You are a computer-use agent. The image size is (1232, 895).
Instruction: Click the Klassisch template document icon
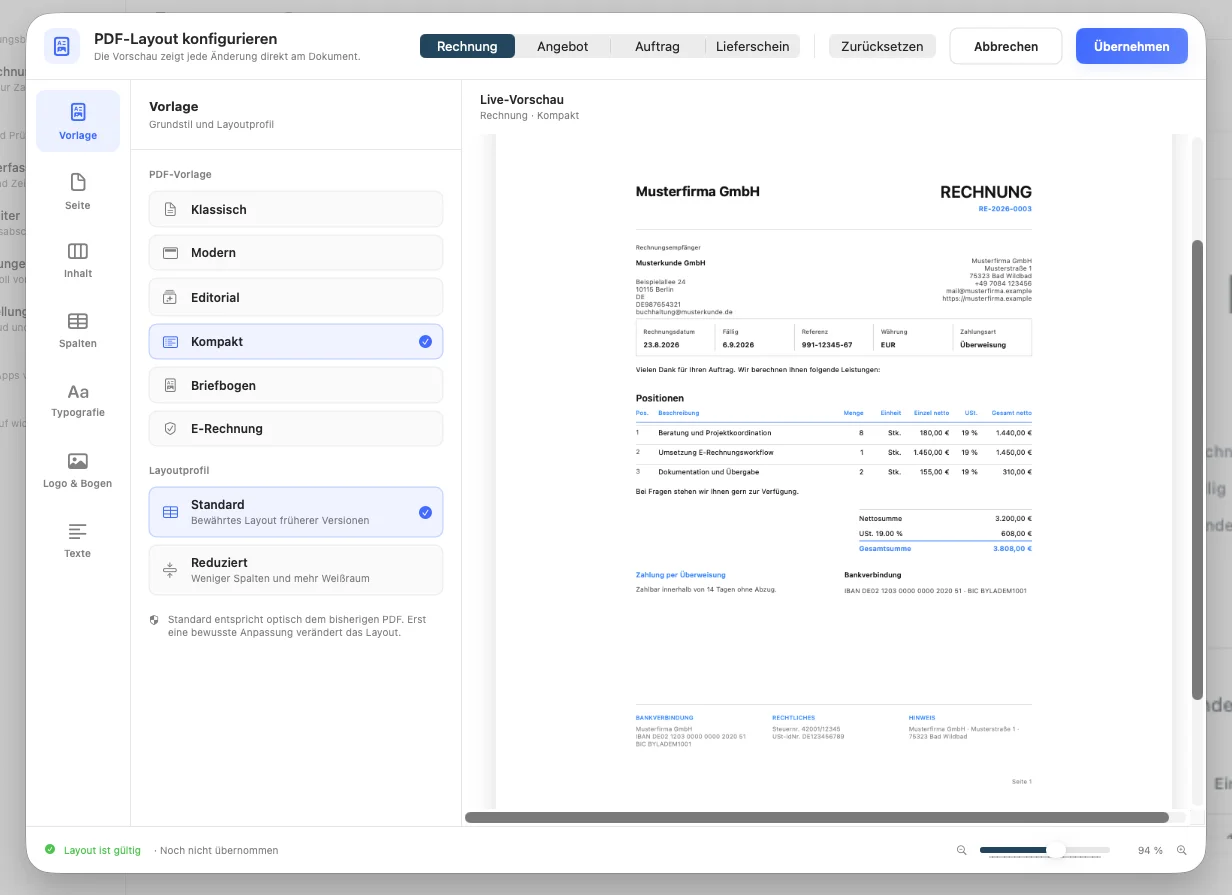tap(170, 210)
